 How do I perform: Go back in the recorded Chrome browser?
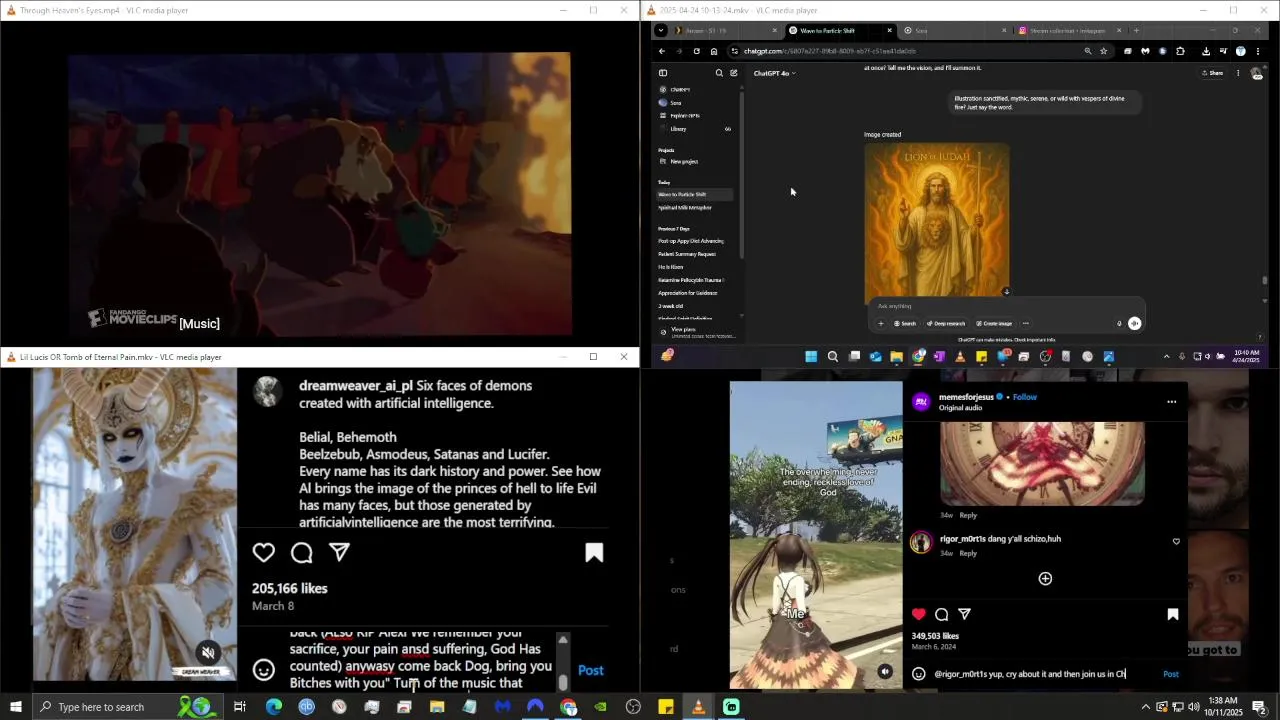coord(662,51)
